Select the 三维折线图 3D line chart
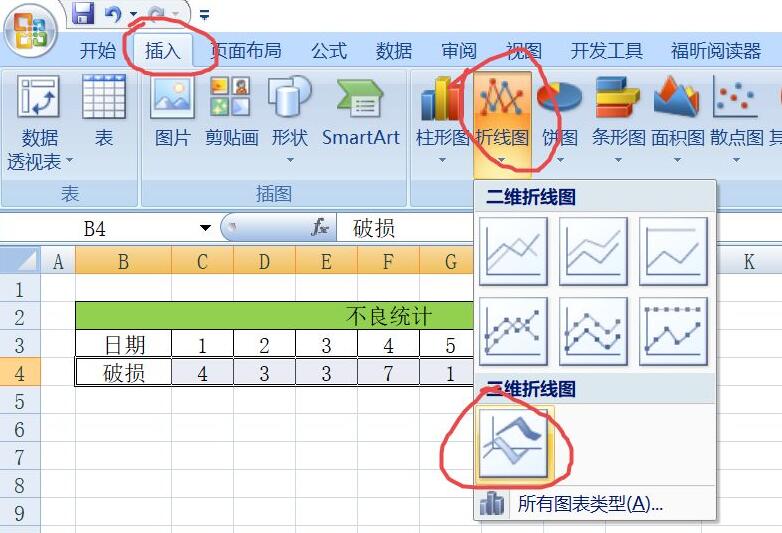This screenshot has width=782, height=533. [513, 443]
